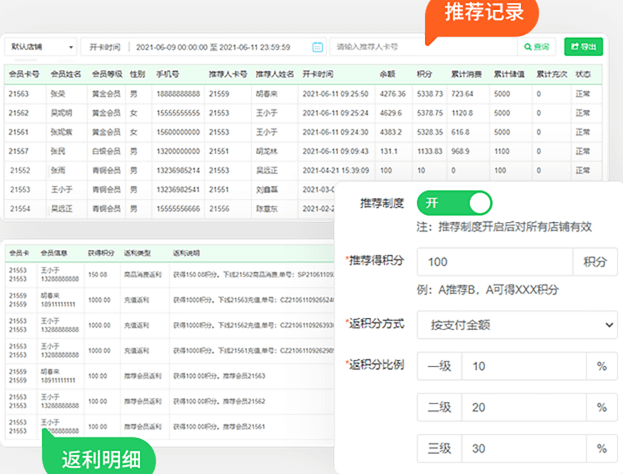The height and width of the screenshot is (474, 623).
Task: Click the 二级 percentage input field
Action: [525, 407]
